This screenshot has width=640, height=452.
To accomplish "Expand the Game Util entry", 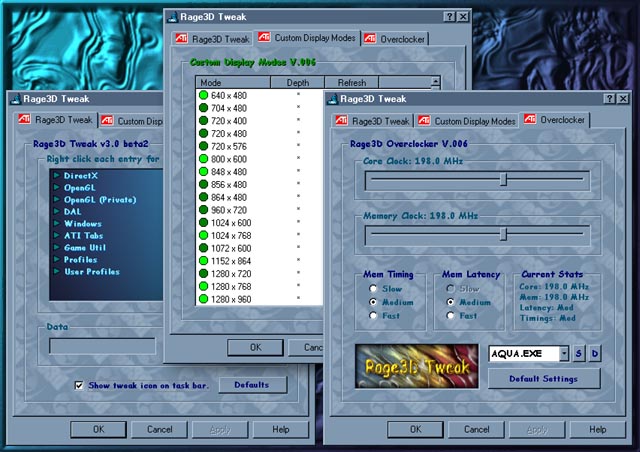I will pos(57,247).
